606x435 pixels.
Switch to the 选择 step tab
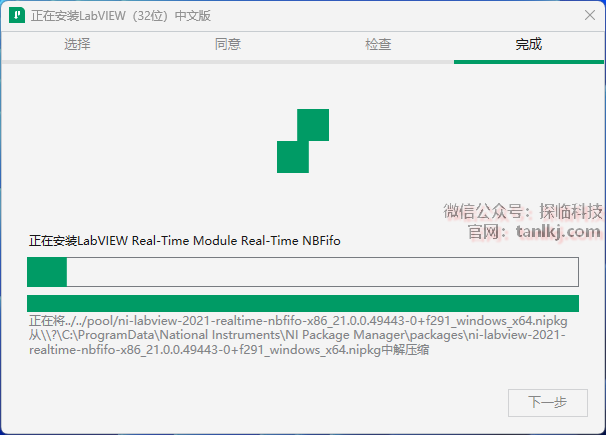tap(77, 44)
